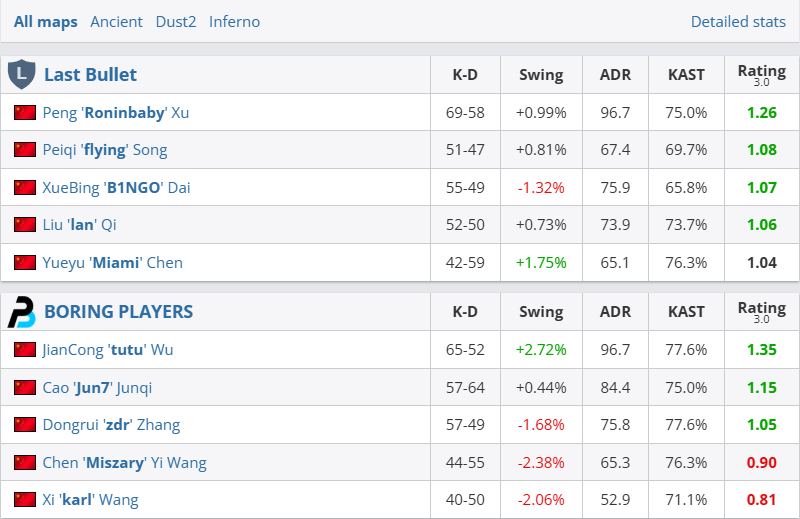The width and height of the screenshot is (800, 519).
Task: Select the All maps tab
Action: coord(45,22)
